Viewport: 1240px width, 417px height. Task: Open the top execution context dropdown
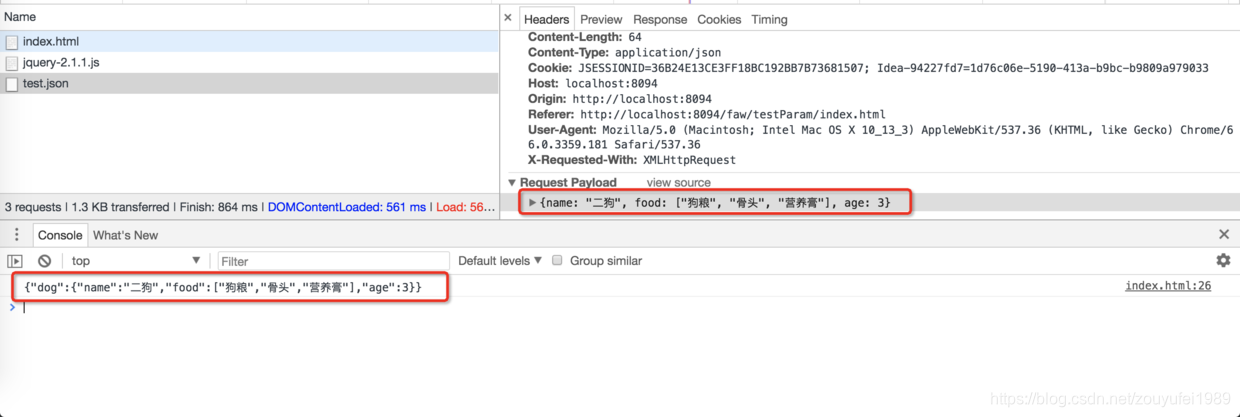click(136, 261)
